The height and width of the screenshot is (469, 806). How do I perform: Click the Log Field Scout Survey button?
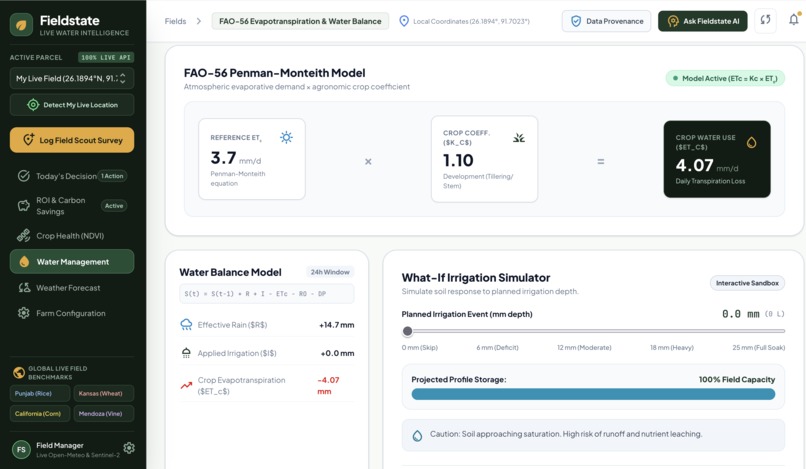(71, 140)
